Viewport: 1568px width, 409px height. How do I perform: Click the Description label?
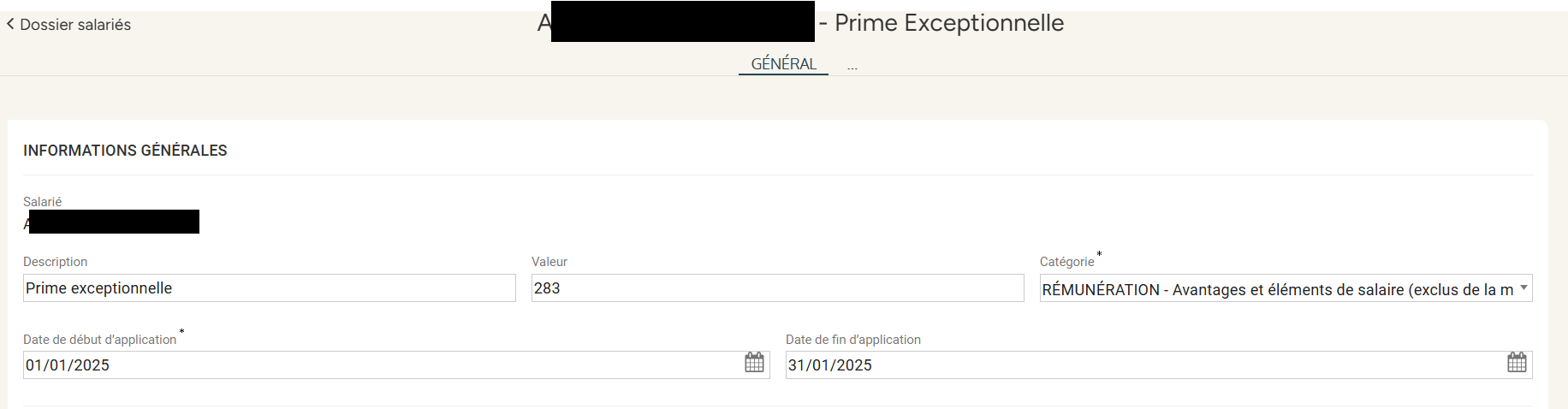click(x=55, y=262)
